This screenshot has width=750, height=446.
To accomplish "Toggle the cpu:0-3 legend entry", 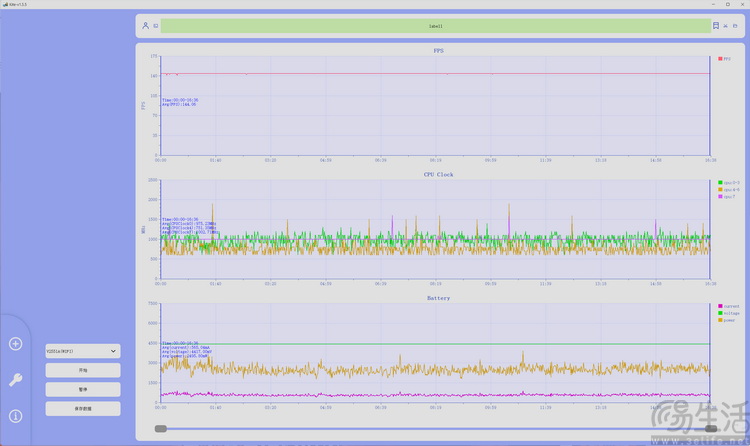I will tap(728, 183).
